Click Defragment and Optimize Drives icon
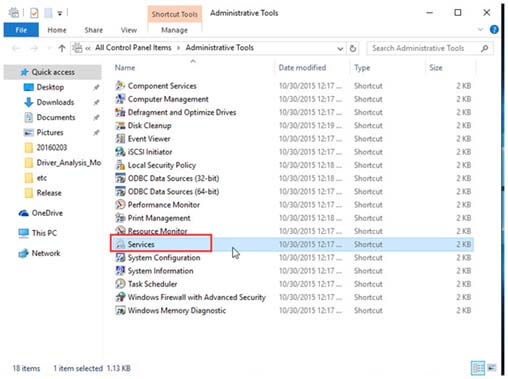508x379 pixels. pos(120,112)
